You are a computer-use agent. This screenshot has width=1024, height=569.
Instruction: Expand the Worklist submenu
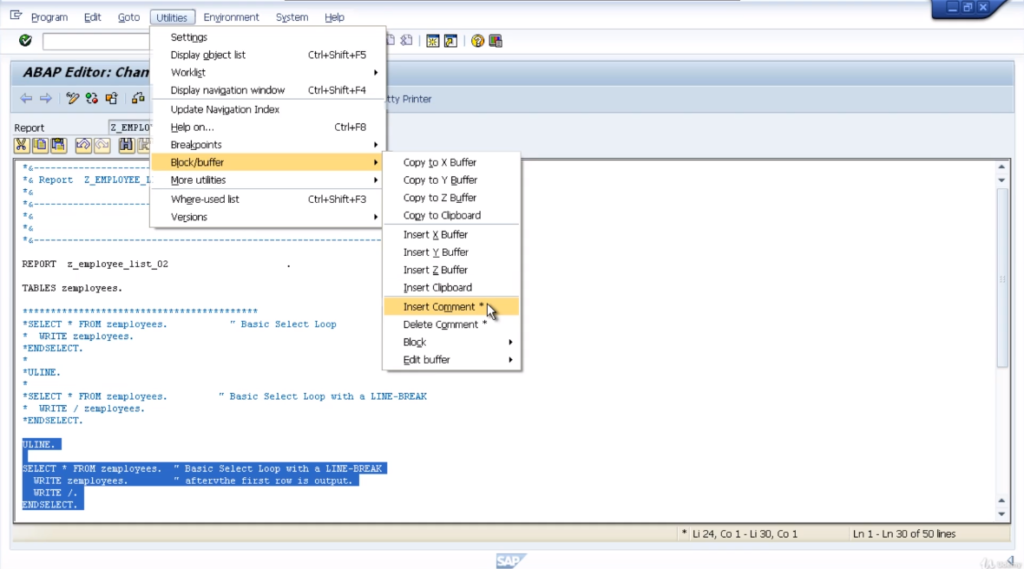coord(268,73)
